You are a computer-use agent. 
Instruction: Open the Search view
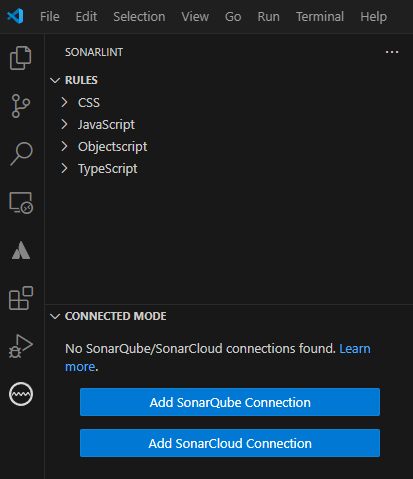tap(21, 154)
